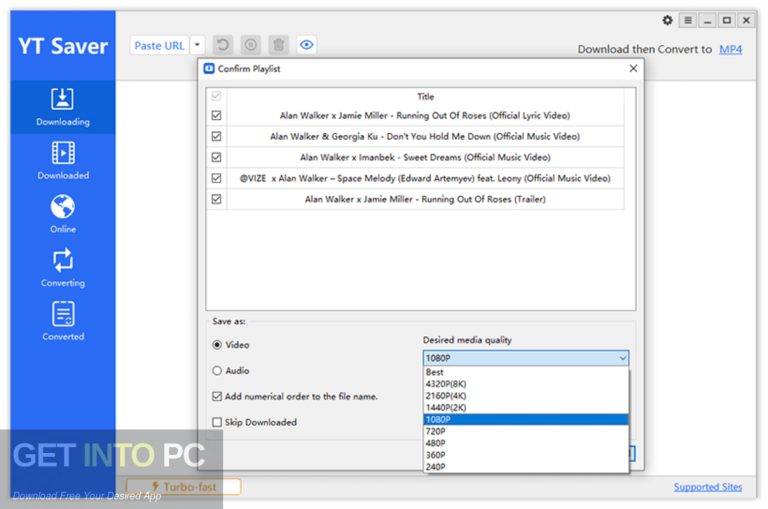Open the Converted files section

(x=63, y=321)
